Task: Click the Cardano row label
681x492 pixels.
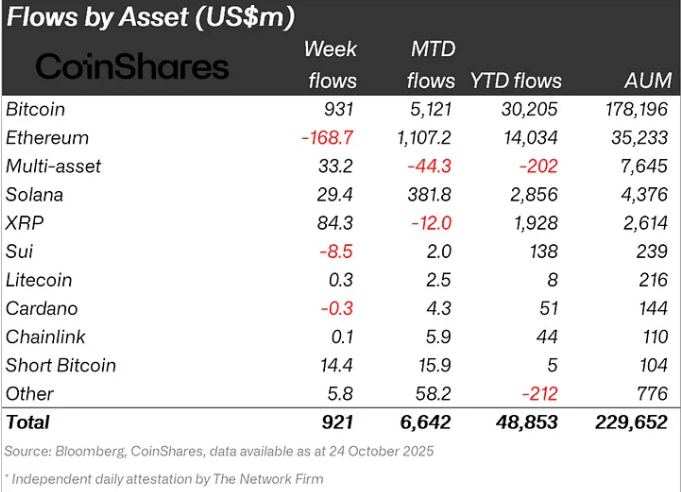Action: pyautogui.click(x=40, y=308)
